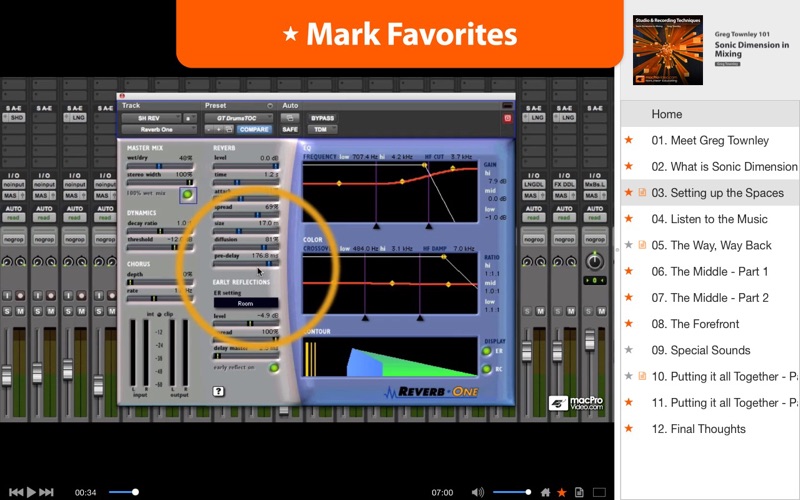800x500 pixels.
Task: Click the wet/dry slider in Master Mix
Action: [160, 166]
